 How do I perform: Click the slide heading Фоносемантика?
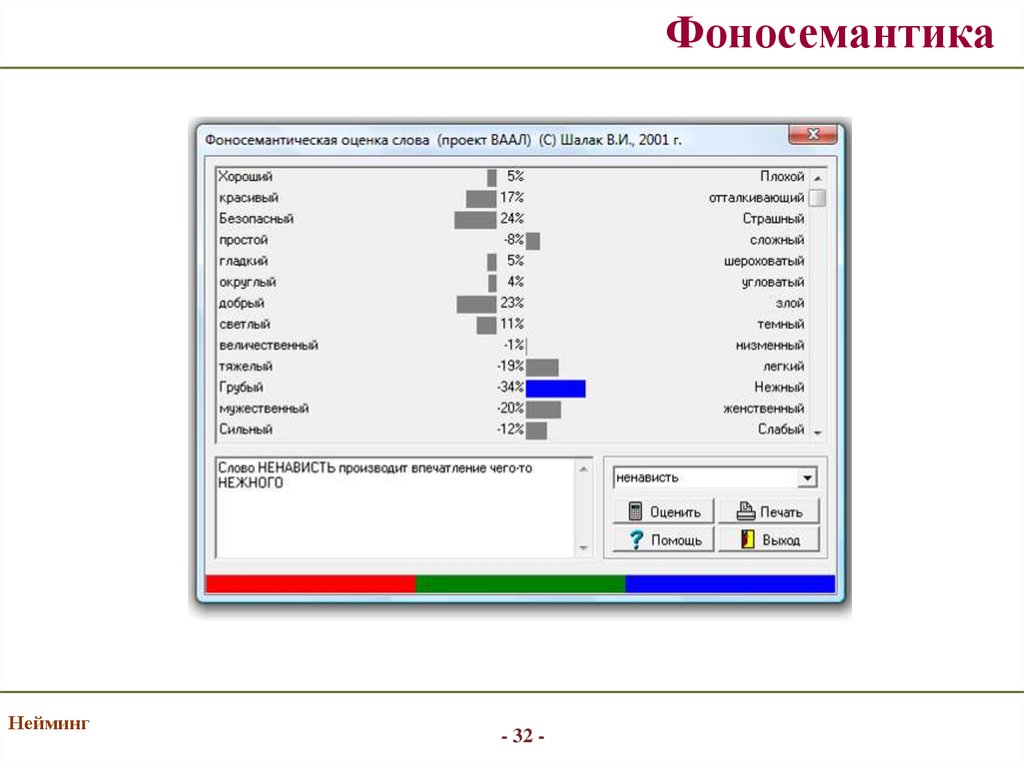[830, 34]
